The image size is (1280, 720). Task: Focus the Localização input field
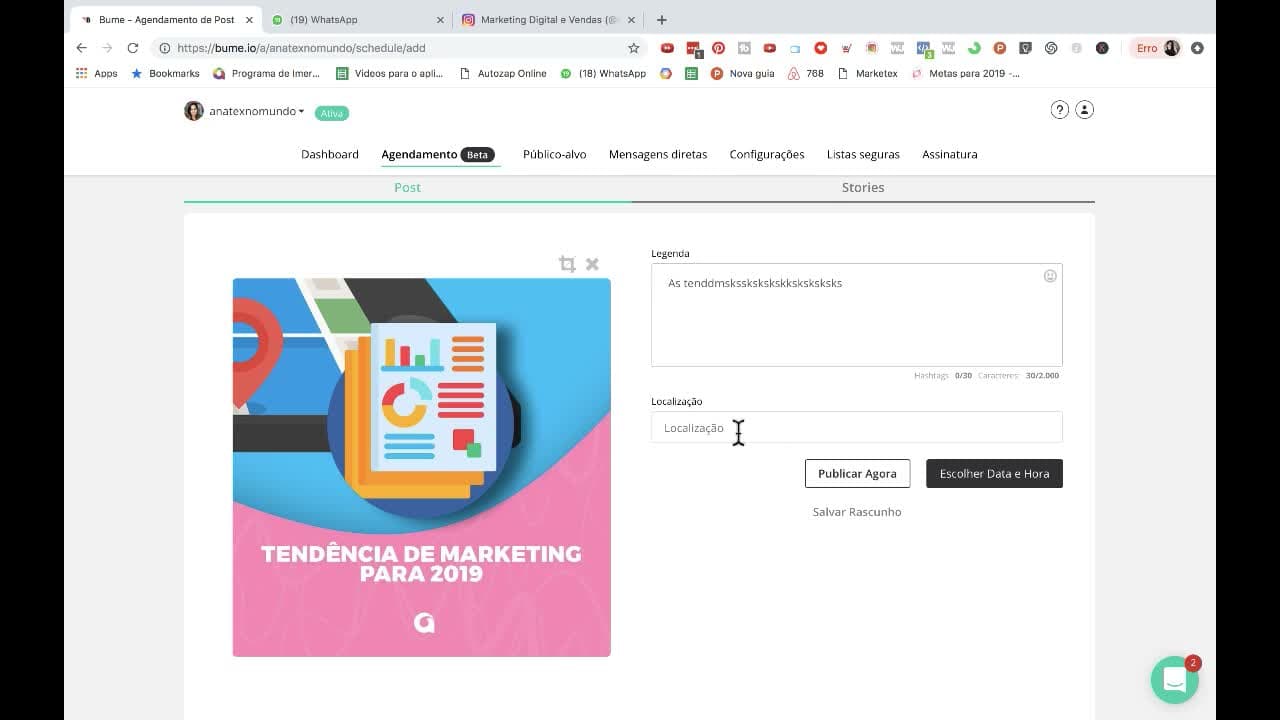(x=856, y=427)
